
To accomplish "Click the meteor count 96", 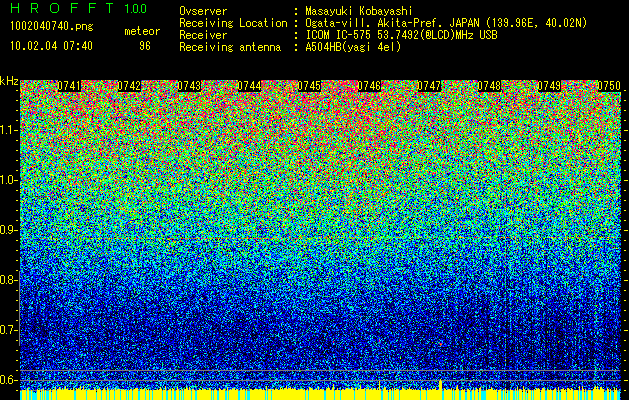I will tap(145, 46).
